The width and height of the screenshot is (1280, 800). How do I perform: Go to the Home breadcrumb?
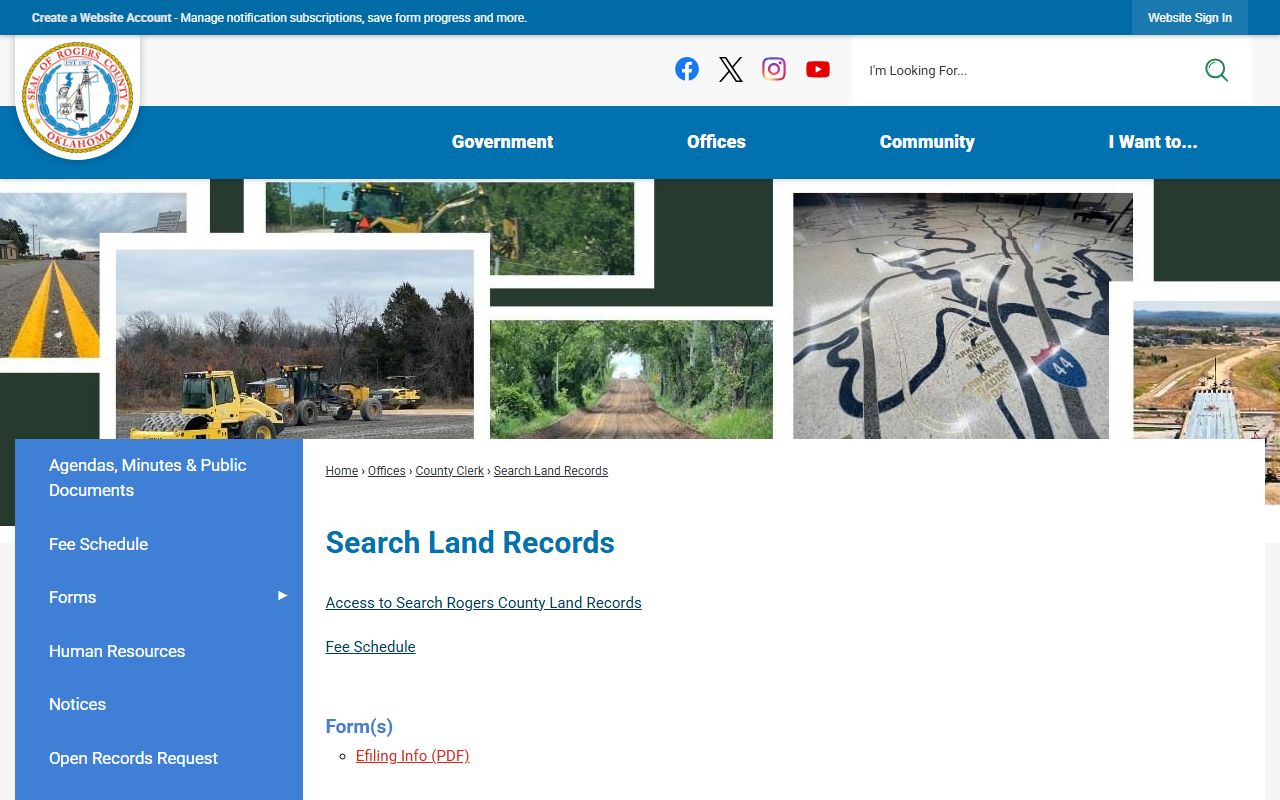coord(341,471)
